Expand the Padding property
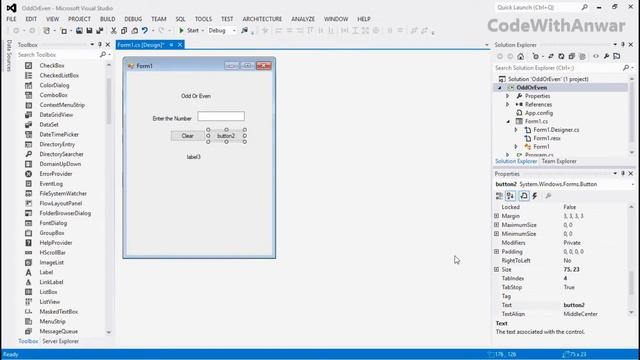Image resolution: width=640 pixels, height=360 pixels. click(496, 251)
